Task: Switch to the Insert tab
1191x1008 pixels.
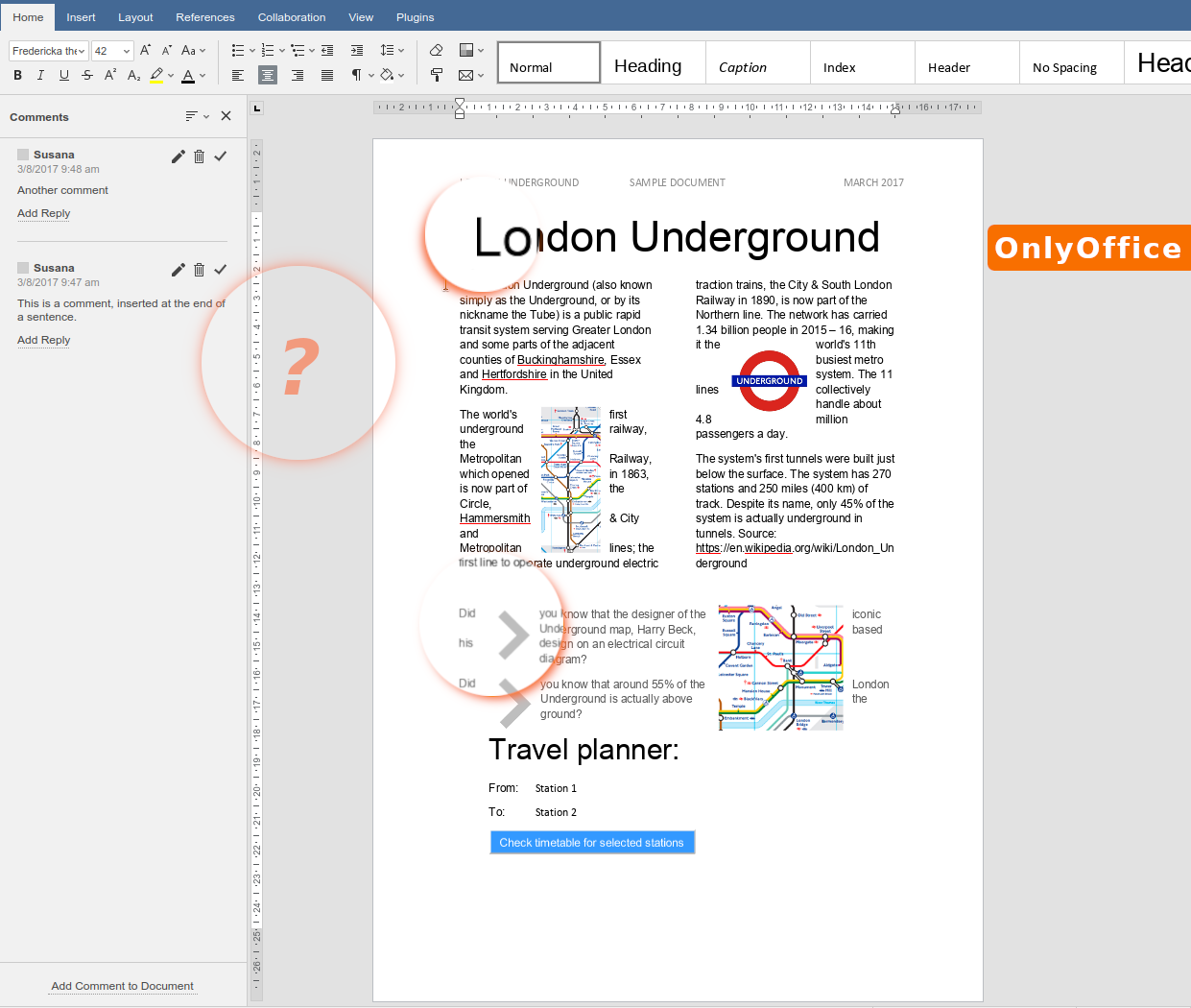Action: coord(81,17)
